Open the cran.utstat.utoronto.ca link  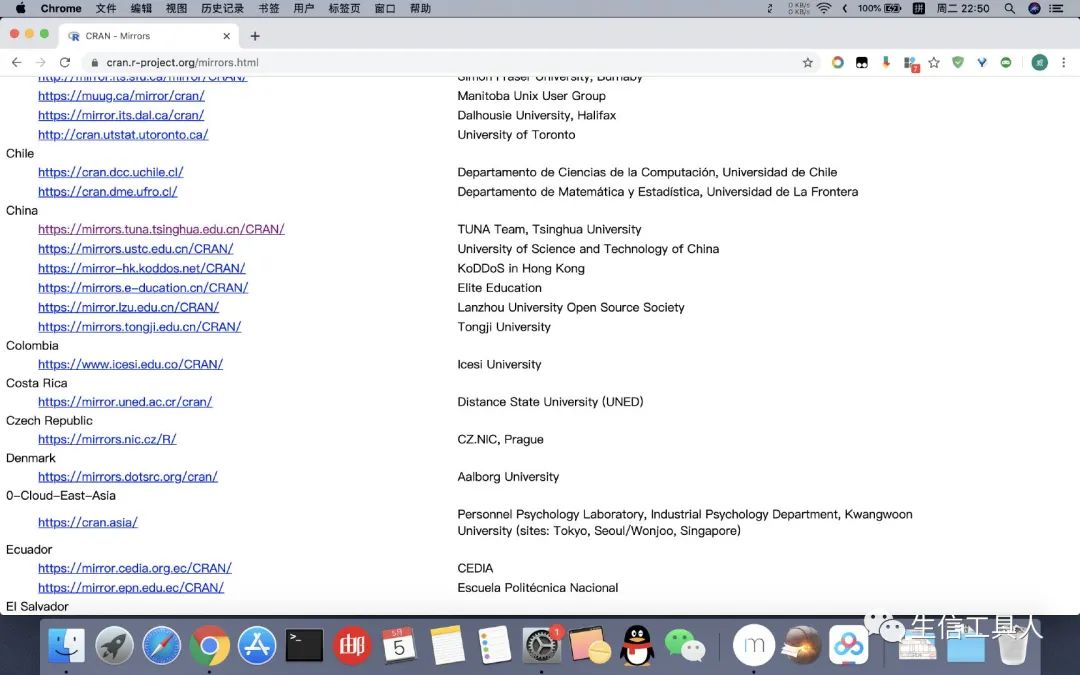click(x=123, y=135)
